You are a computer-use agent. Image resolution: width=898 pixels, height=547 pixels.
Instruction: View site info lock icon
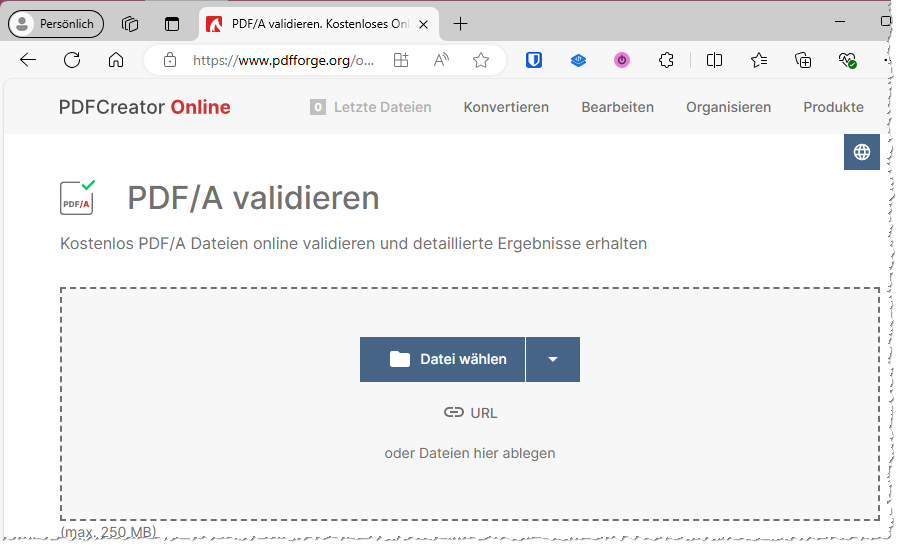[170, 60]
